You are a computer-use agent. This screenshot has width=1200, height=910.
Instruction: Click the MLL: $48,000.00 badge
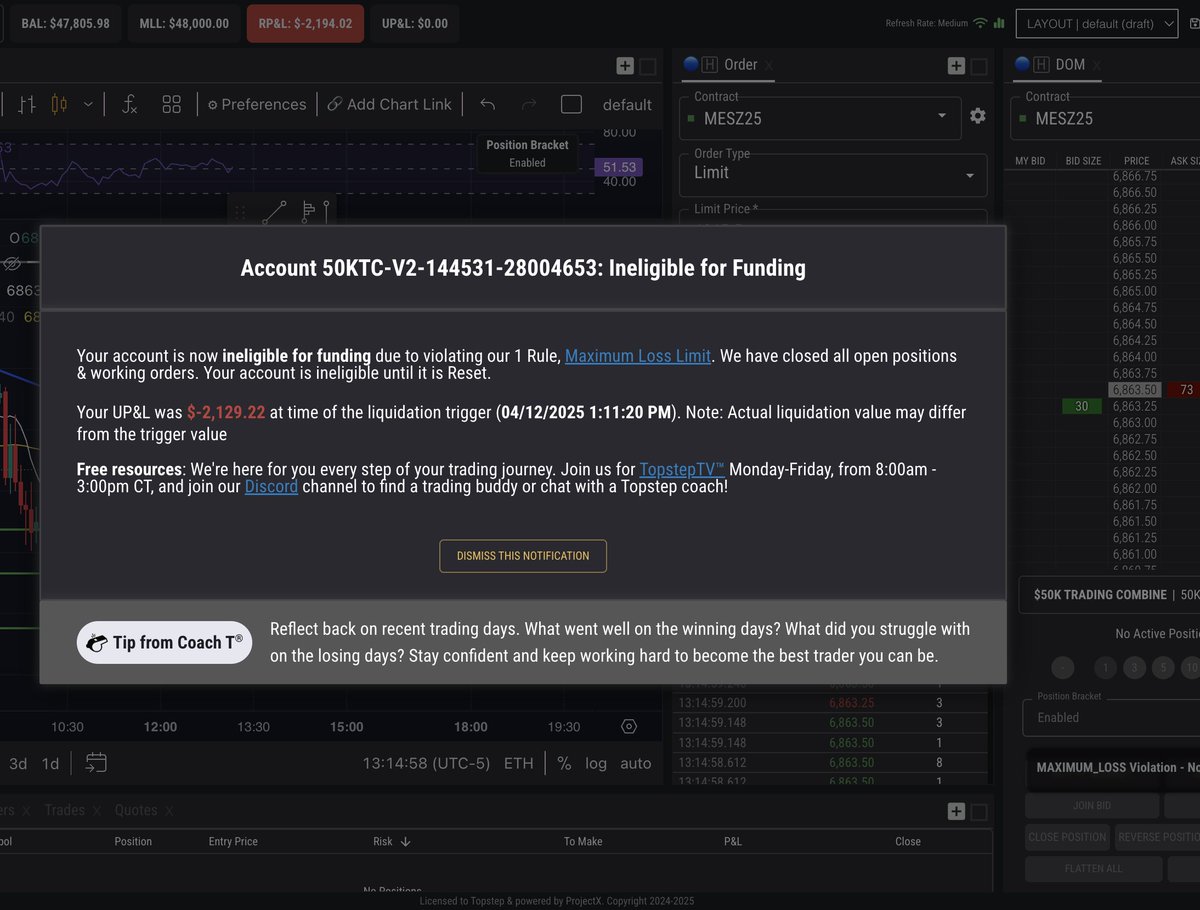click(x=184, y=24)
